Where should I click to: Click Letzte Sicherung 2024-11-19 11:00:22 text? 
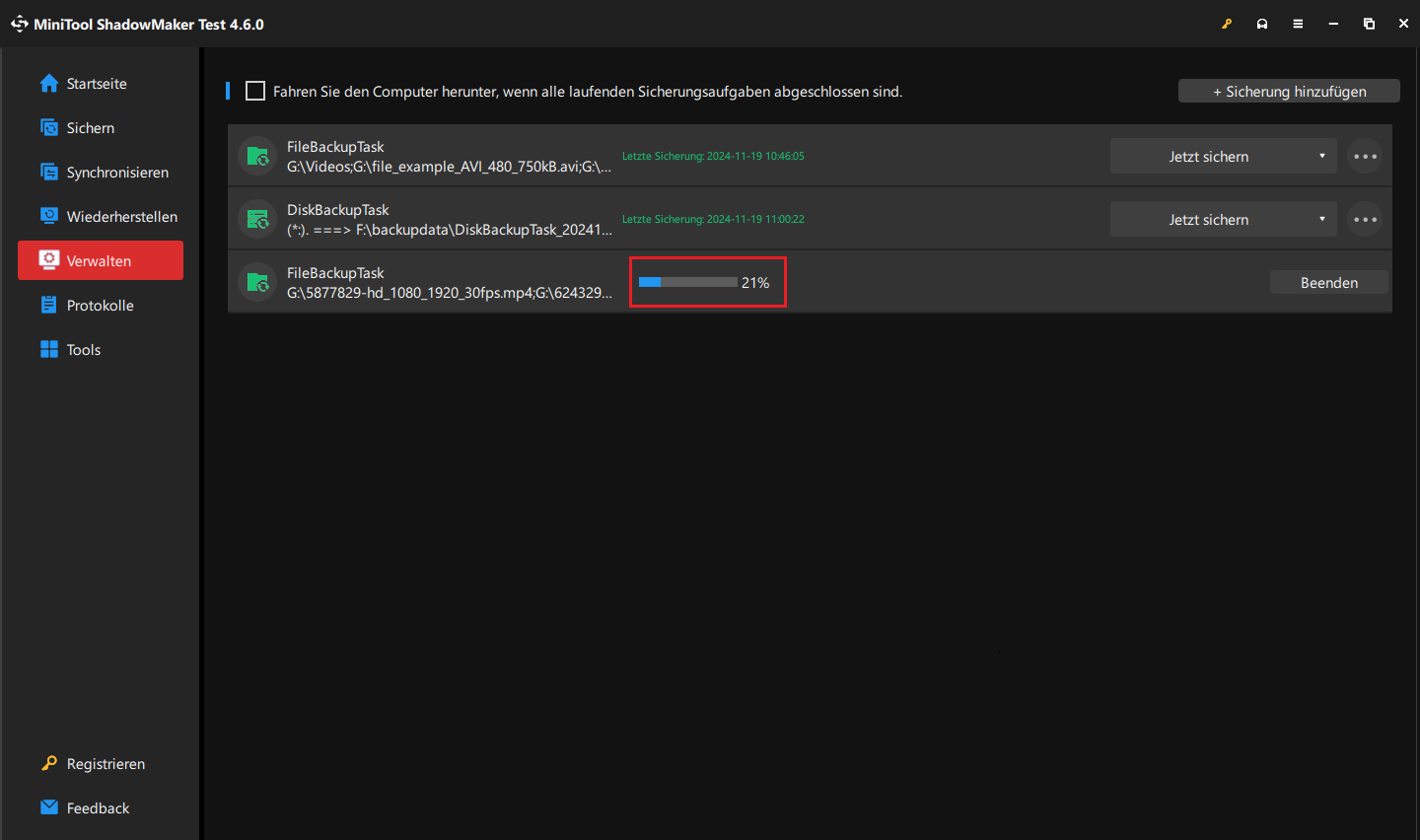click(713, 219)
